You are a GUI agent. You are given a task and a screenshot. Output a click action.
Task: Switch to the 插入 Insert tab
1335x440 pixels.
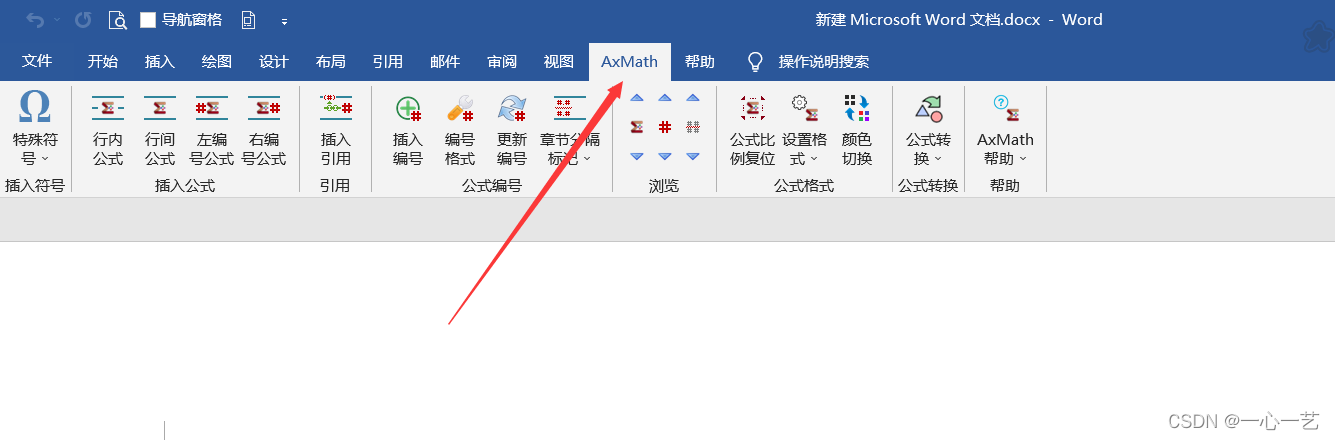(160, 61)
